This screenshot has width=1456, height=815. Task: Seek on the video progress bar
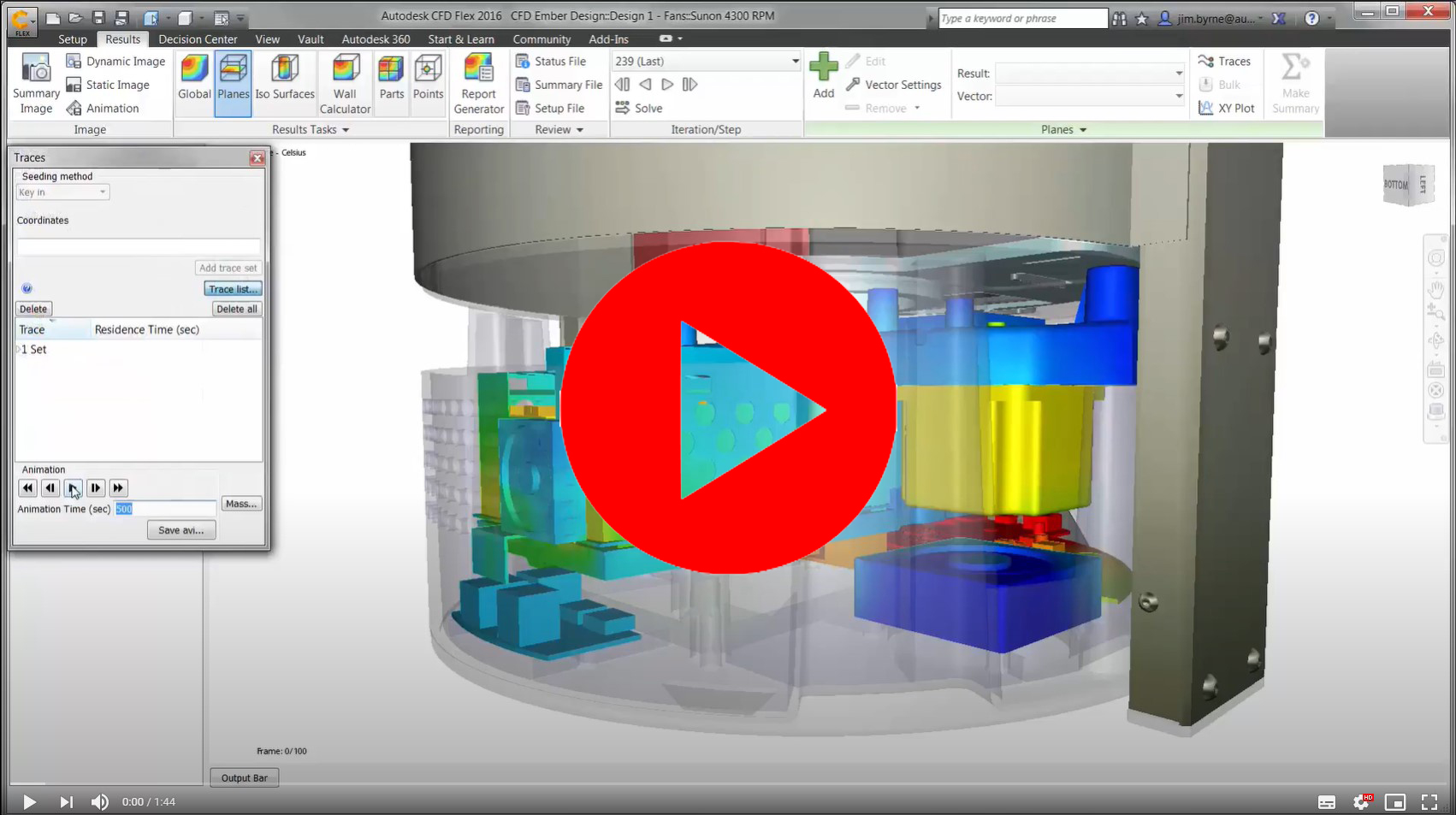tap(728, 783)
